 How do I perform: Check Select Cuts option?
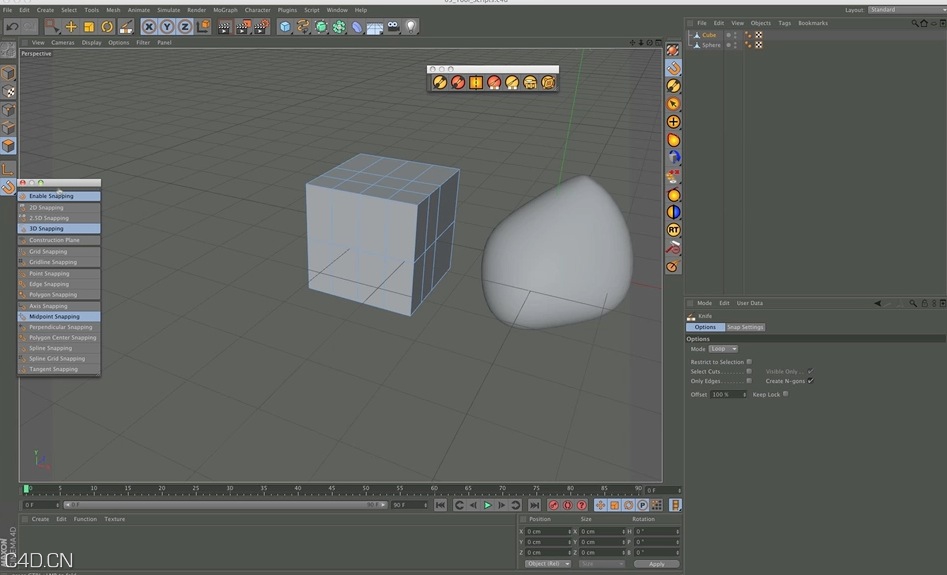click(x=749, y=371)
